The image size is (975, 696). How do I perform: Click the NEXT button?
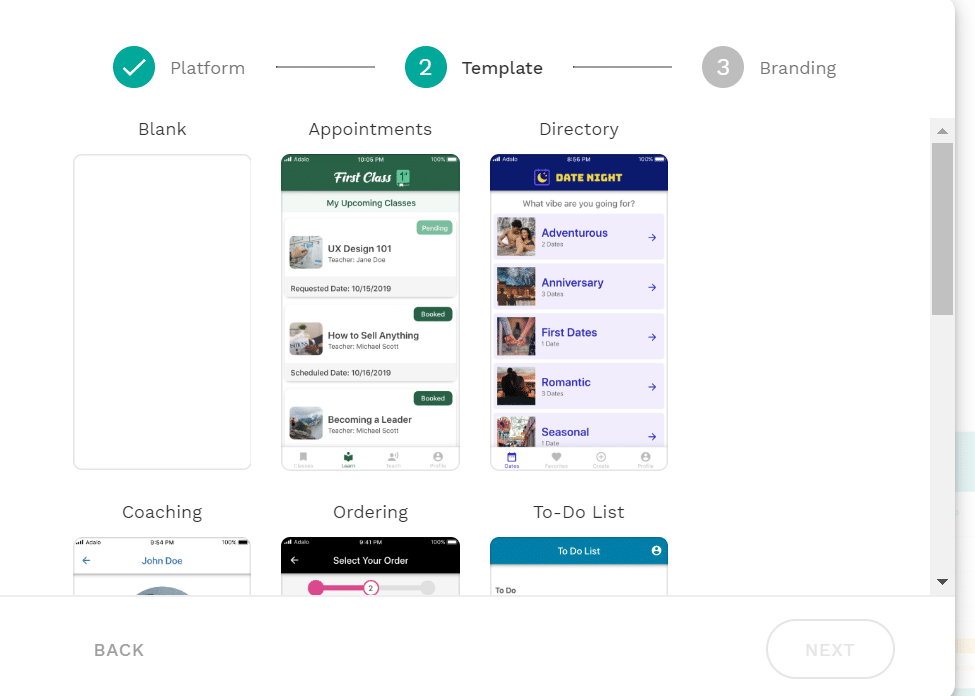pos(830,649)
